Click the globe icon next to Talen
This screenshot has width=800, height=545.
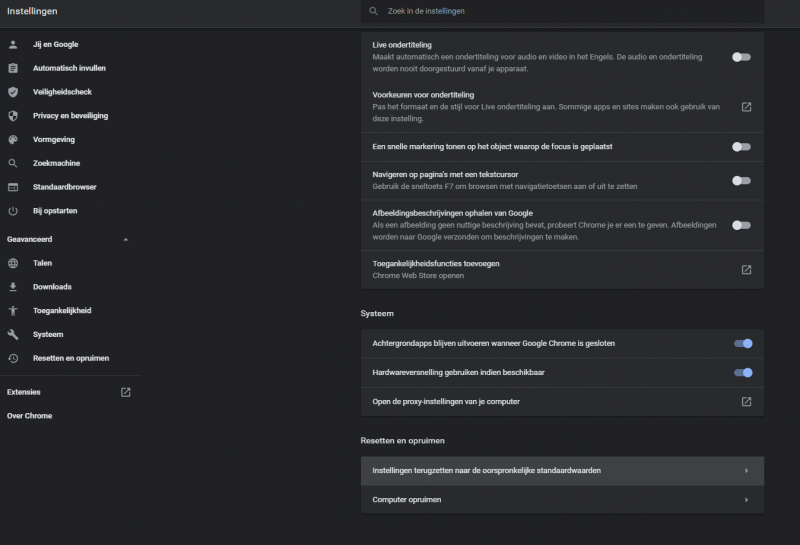point(13,263)
